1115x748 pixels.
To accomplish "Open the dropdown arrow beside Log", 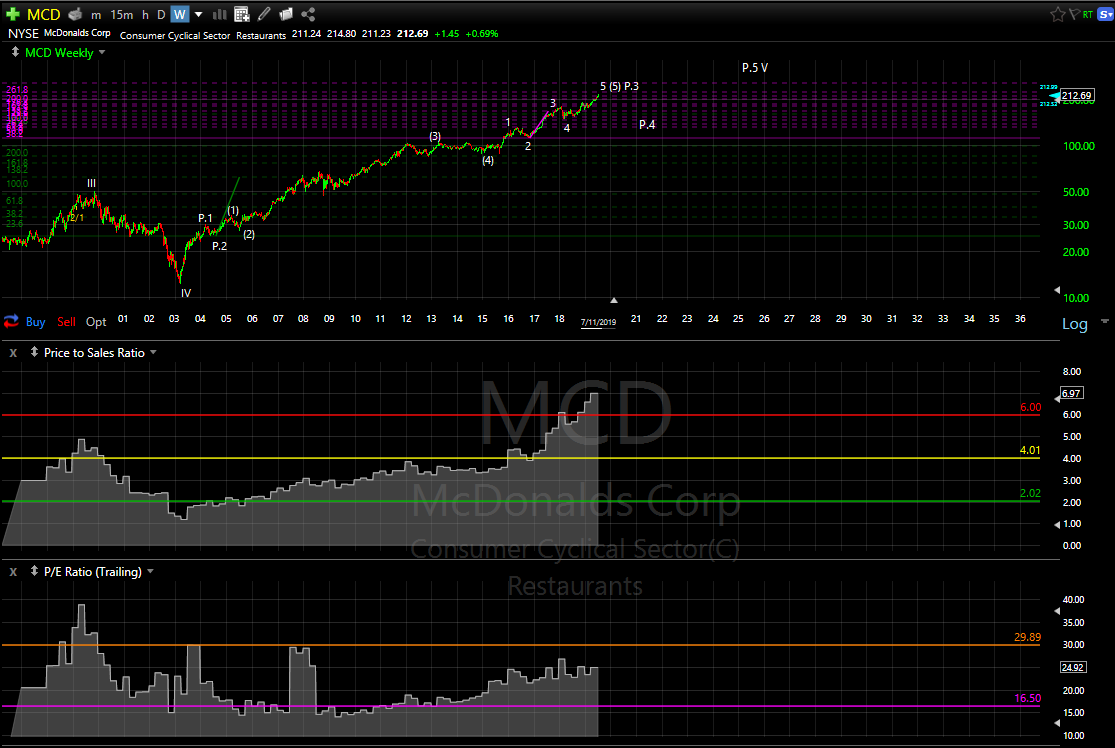I will (1104, 321).
